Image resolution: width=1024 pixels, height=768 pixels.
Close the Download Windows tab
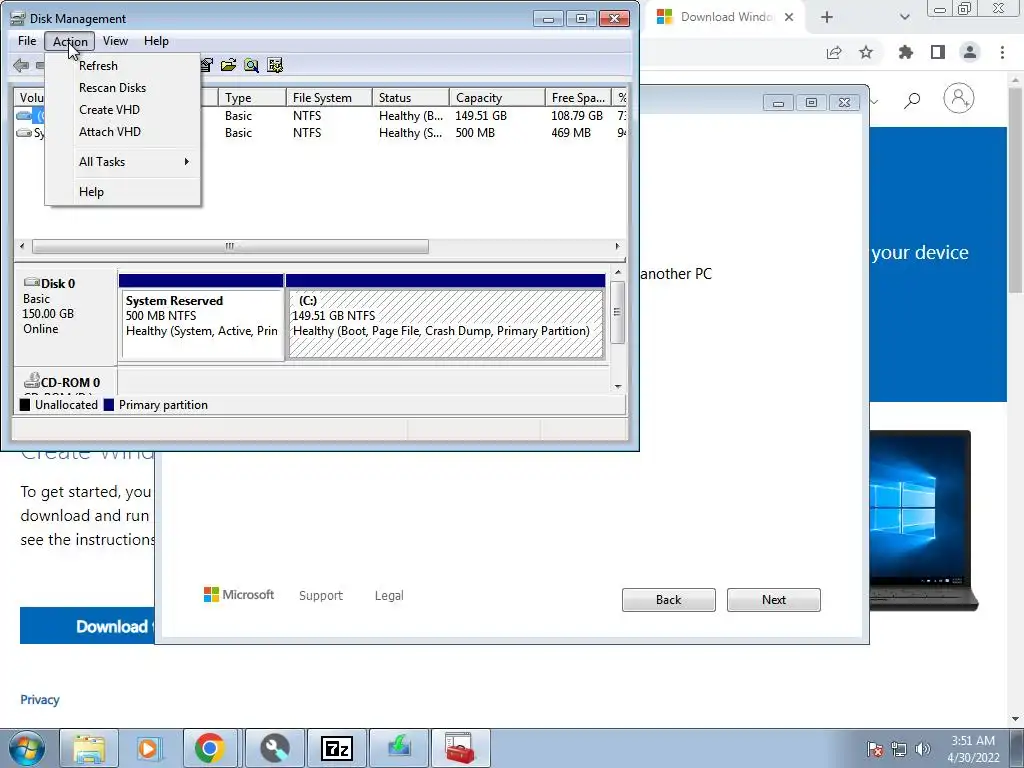click(x=789, y=18)
